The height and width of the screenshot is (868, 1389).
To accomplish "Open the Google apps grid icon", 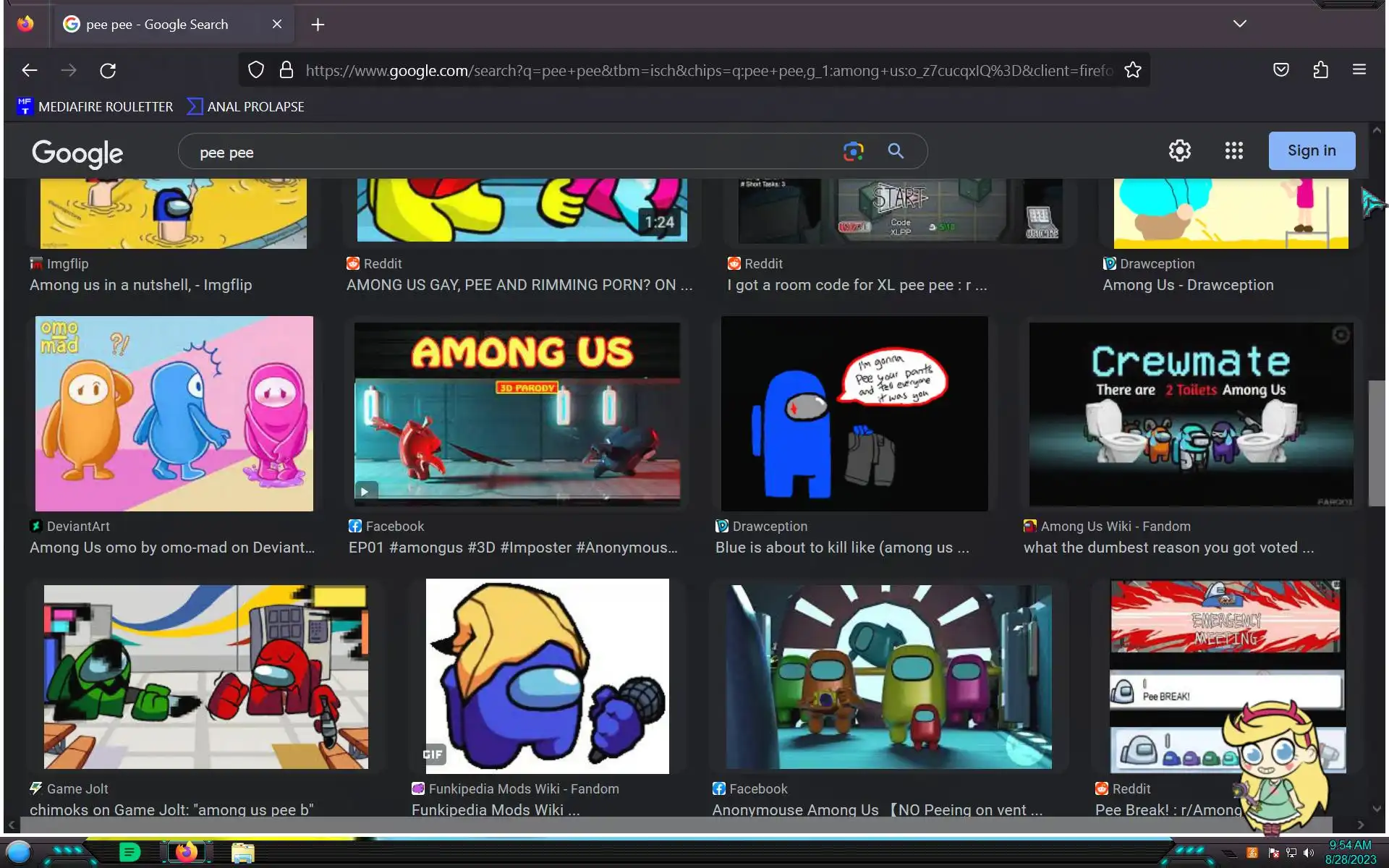I will click(x=1233, y=150).
